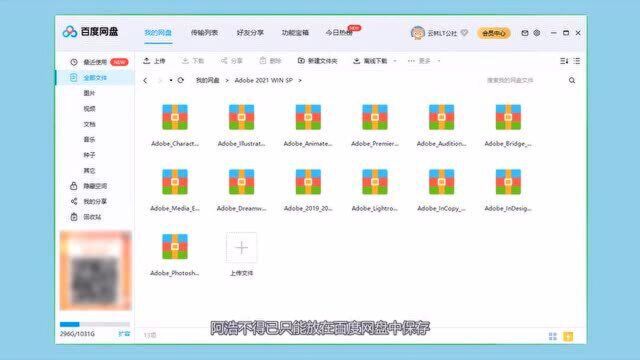Screen dimensions: 640x360
Task: Open the 功能宝箱 tab
Action: pyautogui.click(x=295, y=33)
